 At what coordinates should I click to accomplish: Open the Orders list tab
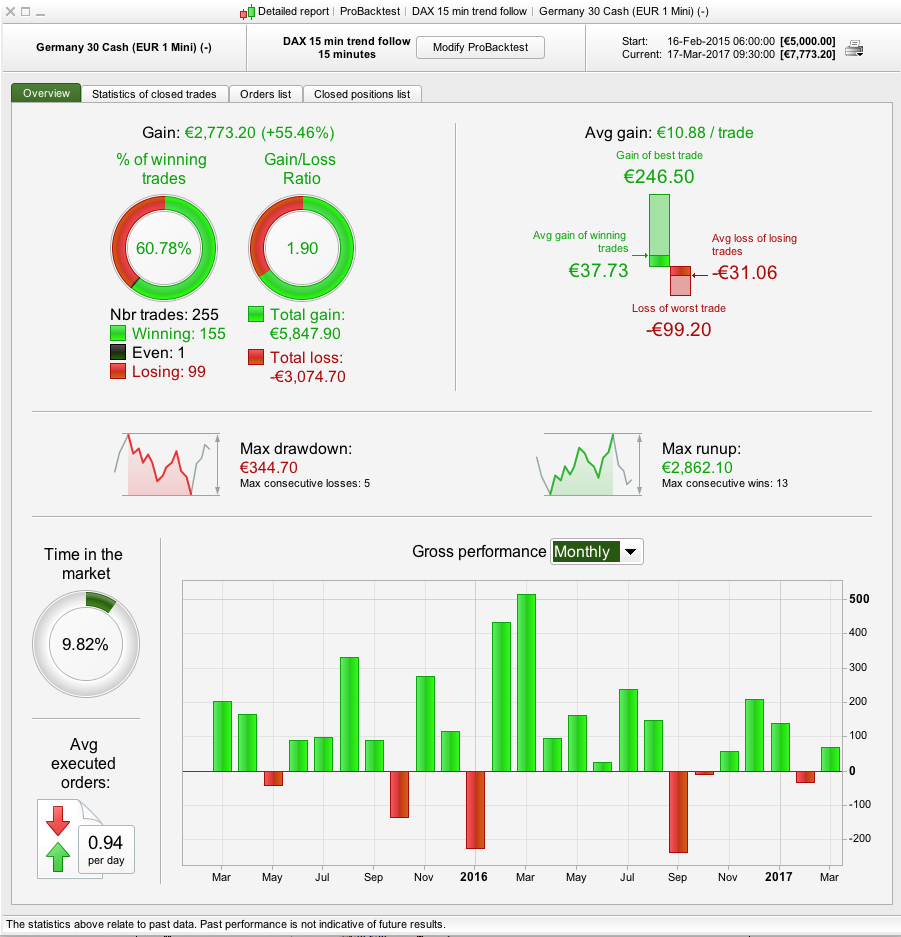click(x=265, y=94)
